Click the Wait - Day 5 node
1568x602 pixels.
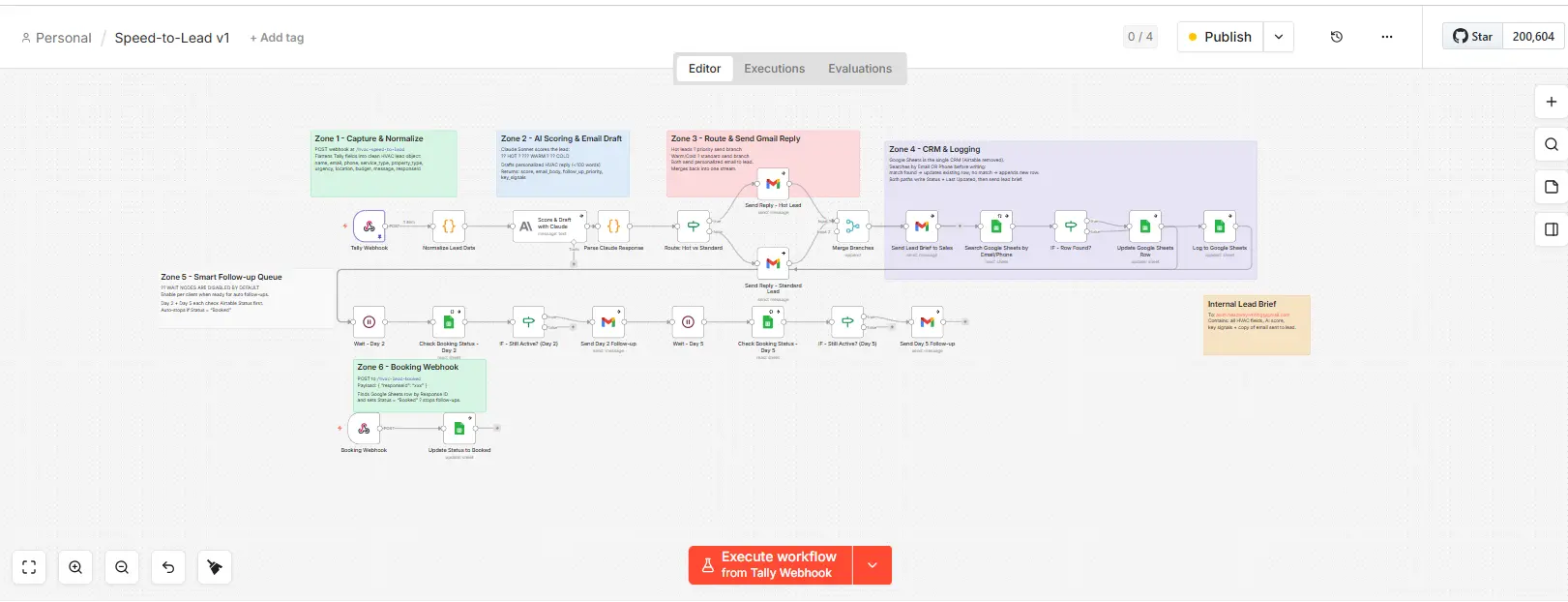pos(688,322)
